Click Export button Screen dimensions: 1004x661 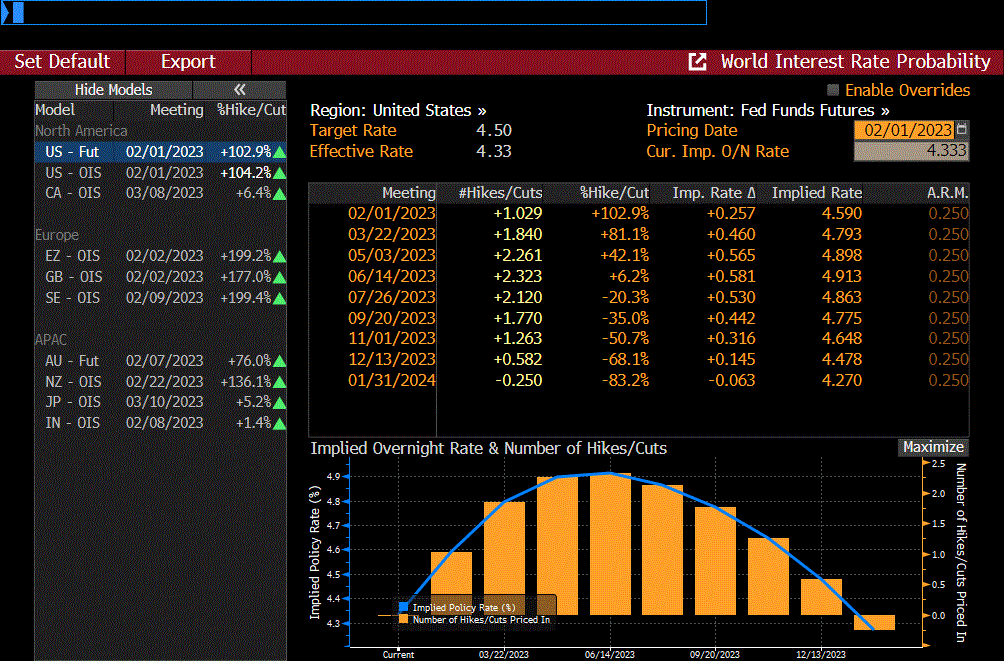point(188,61)
